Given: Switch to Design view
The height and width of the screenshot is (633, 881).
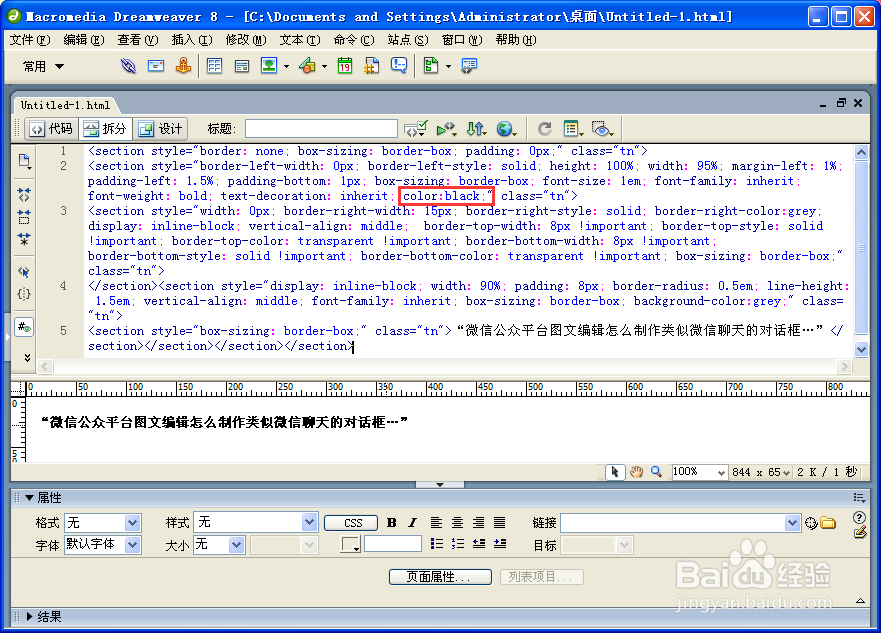Looking at the screenshot, I should click(160, 129).
